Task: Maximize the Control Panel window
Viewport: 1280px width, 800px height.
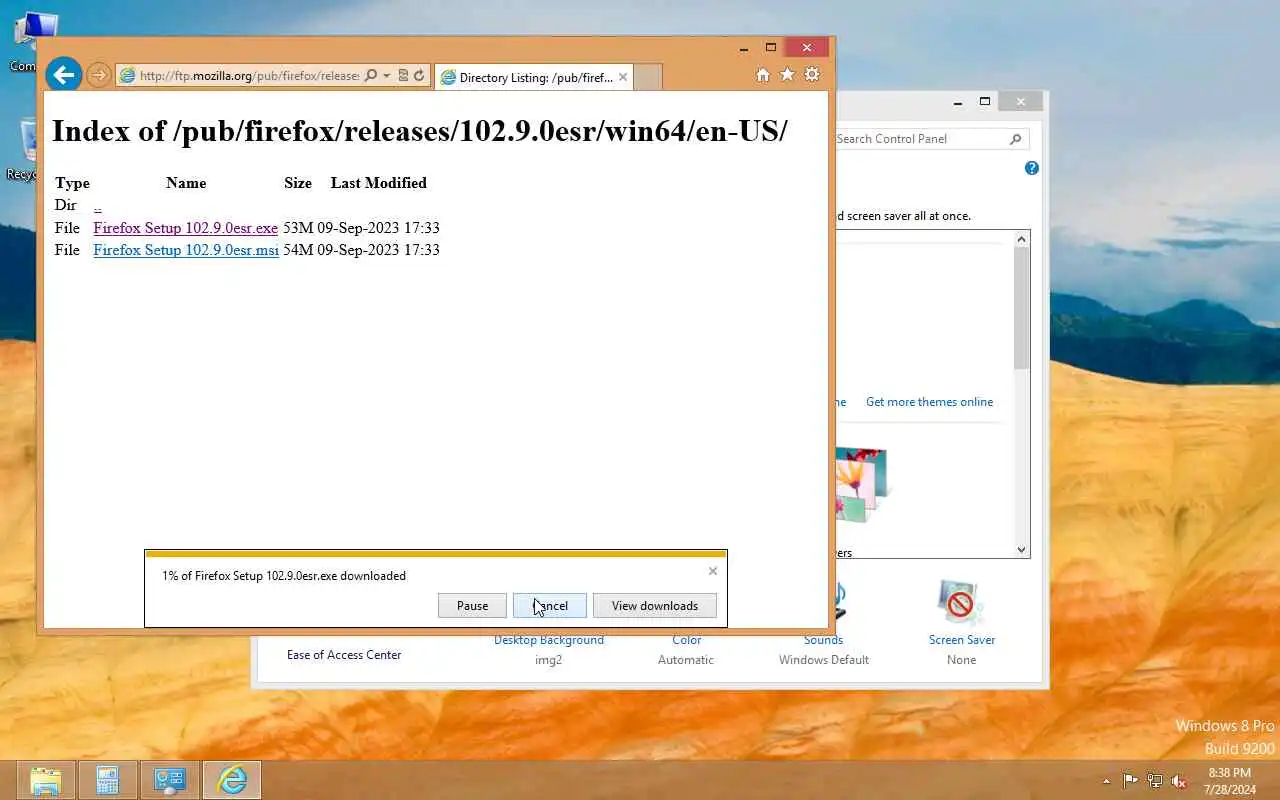Action: coord(985,101)
